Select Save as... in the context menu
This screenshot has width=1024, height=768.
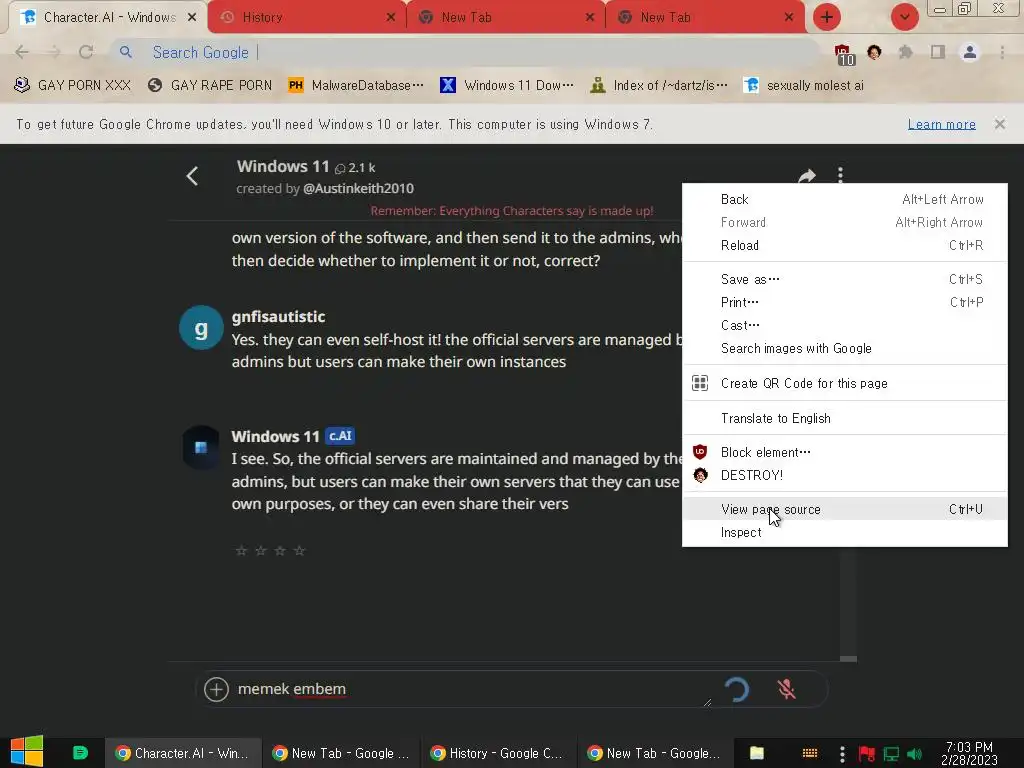coord(844,280)
